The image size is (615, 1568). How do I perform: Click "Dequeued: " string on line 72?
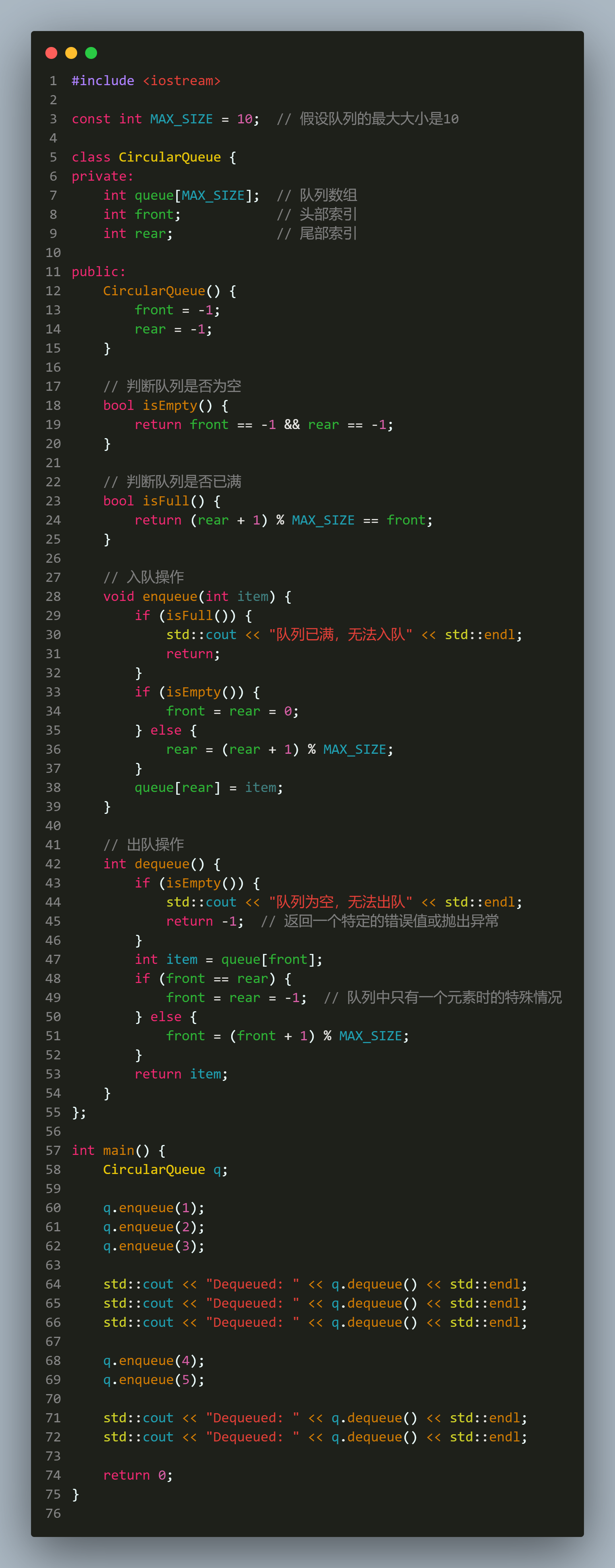click(x=253, y=1437)
